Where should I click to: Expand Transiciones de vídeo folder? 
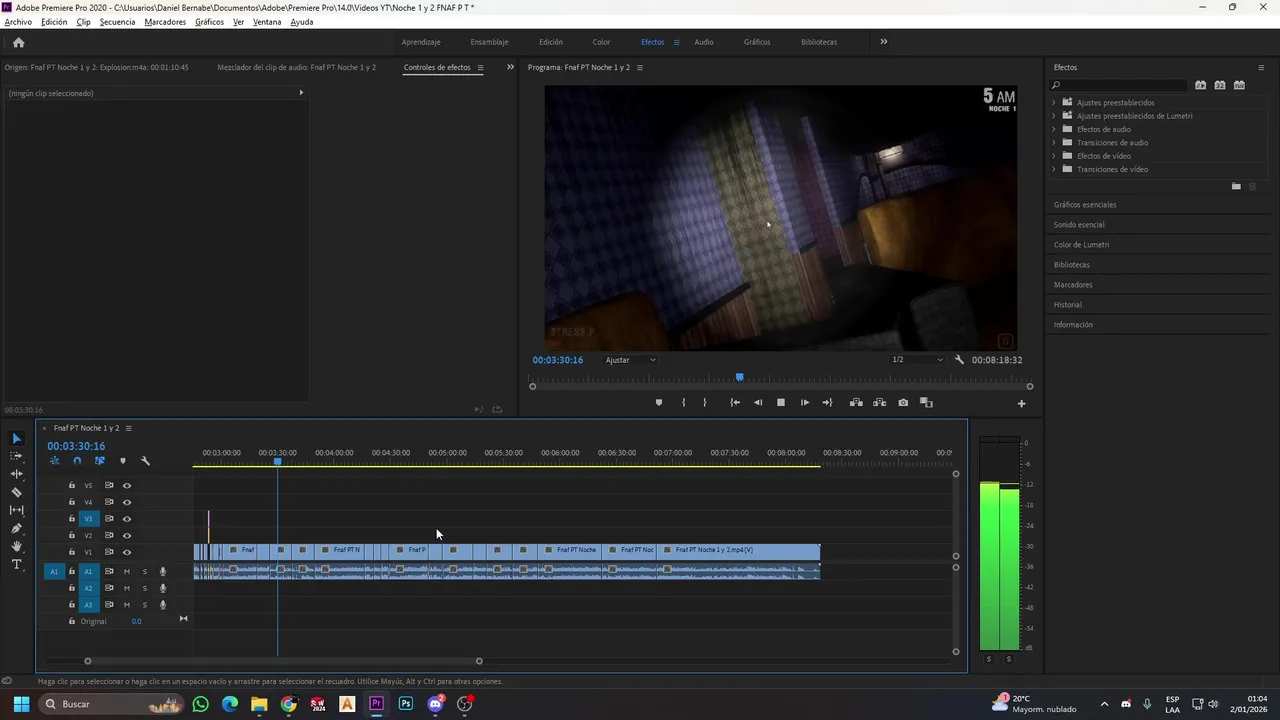(x=1053, y=169)
